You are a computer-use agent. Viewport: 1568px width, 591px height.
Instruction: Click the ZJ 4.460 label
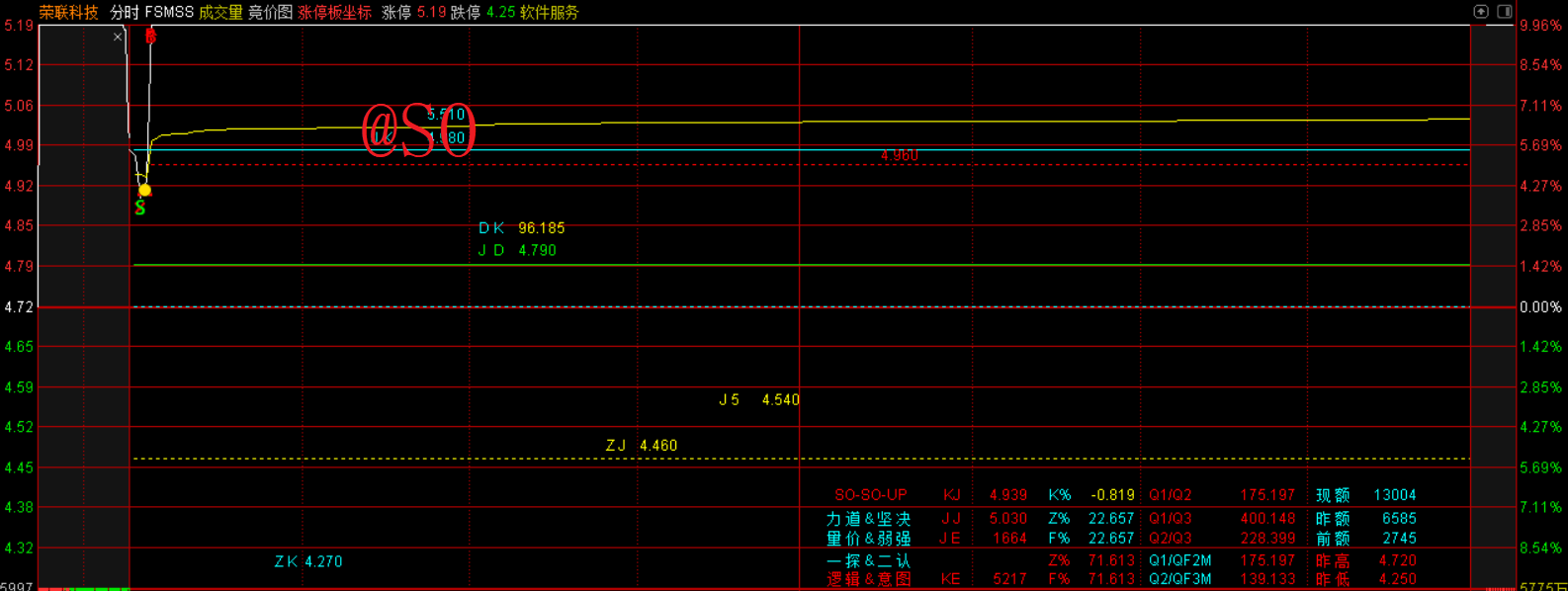642,446
